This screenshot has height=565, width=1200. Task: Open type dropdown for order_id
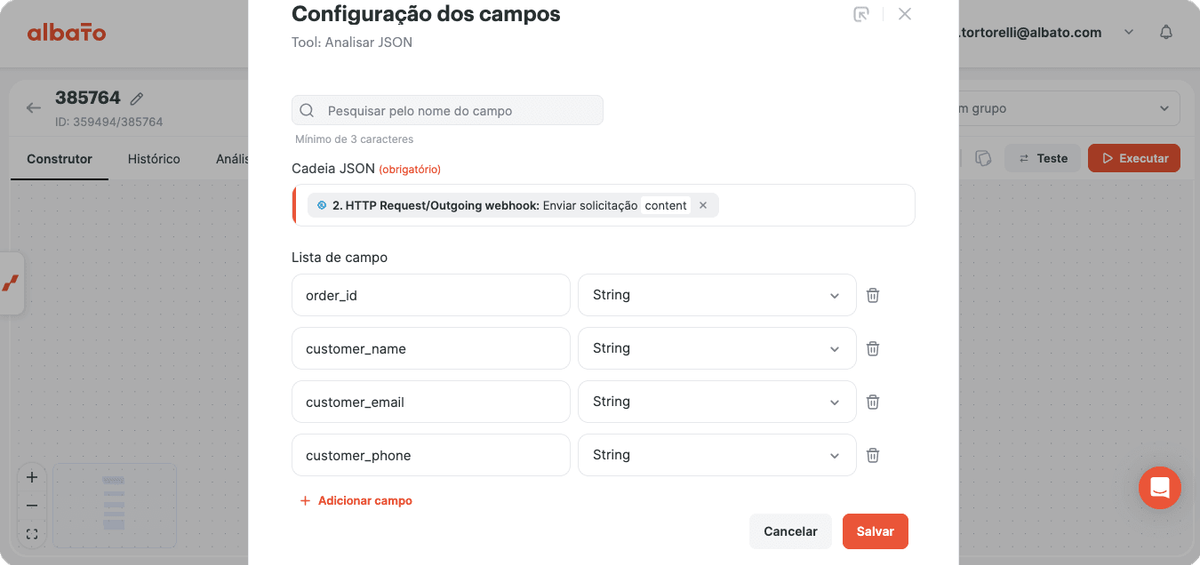pos(717,295)
